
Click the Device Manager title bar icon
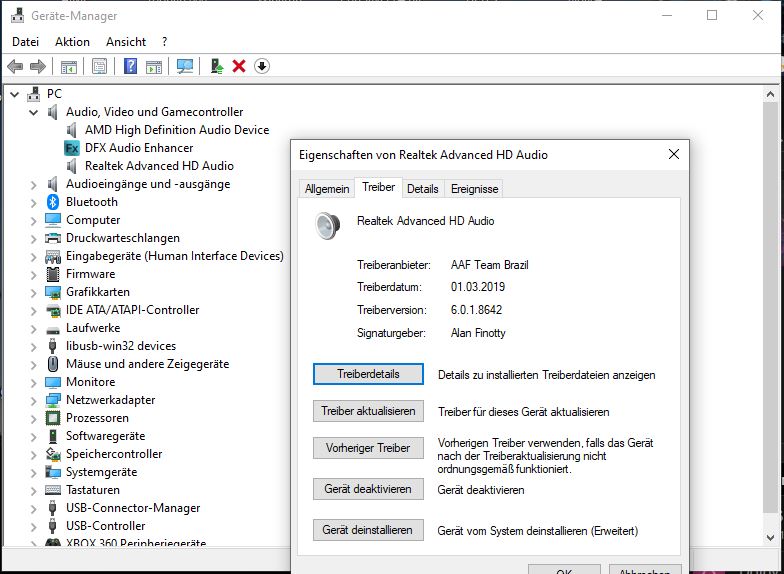18,16
